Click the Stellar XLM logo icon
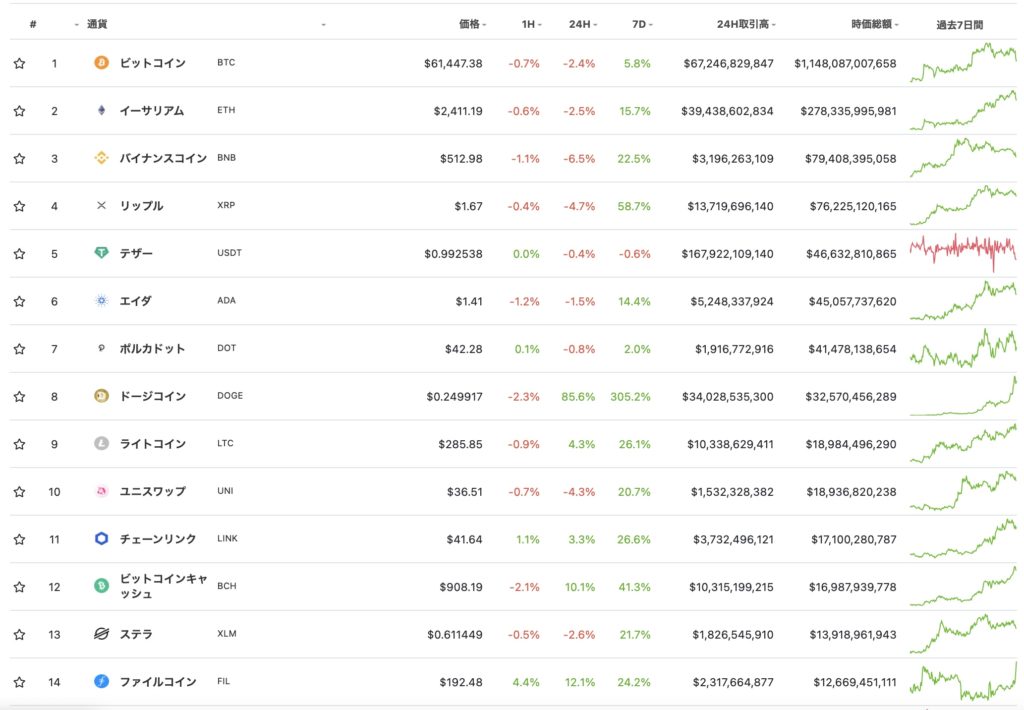The image size is (1024, 710). point(101,634)
